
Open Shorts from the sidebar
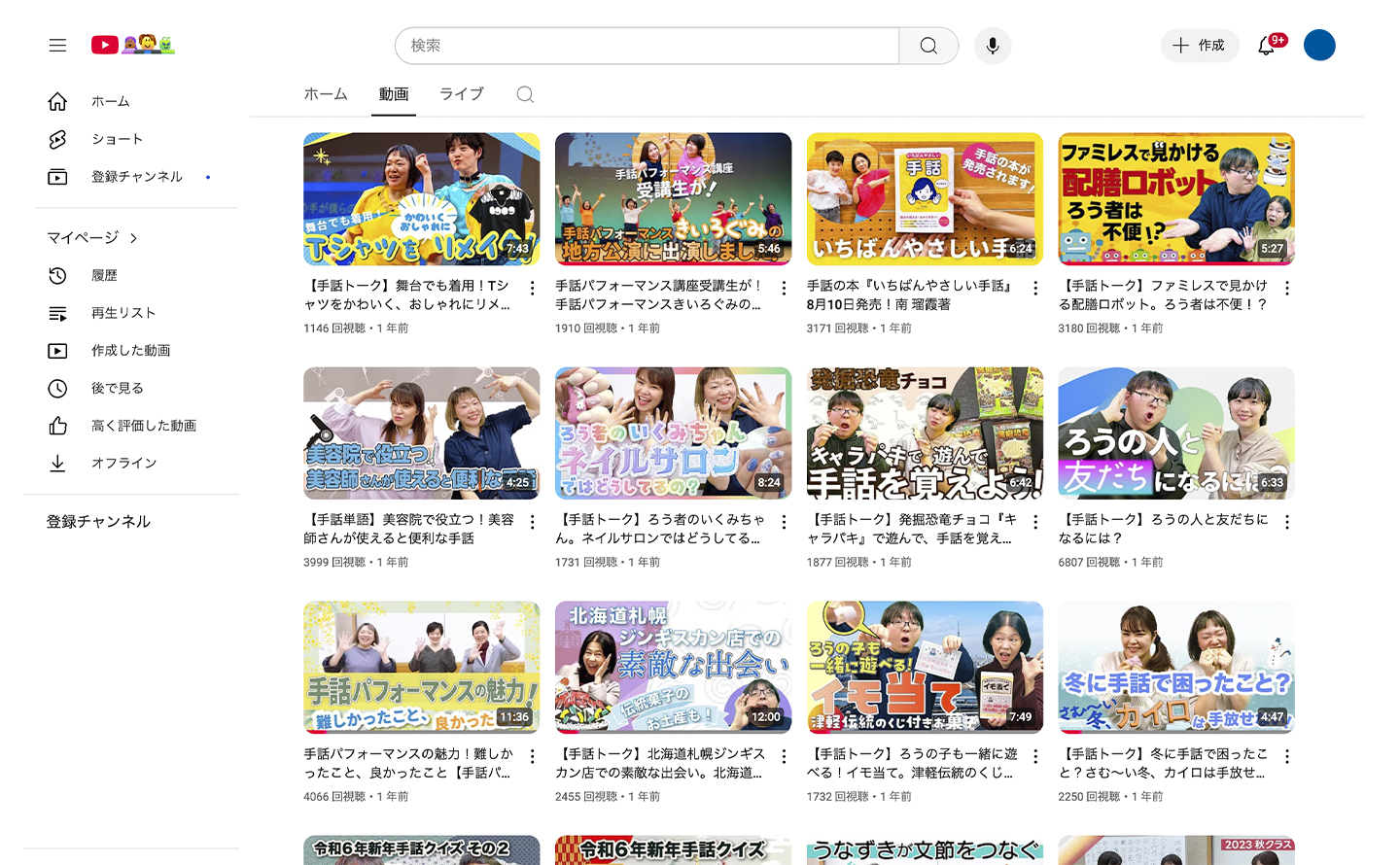point(117,139)
